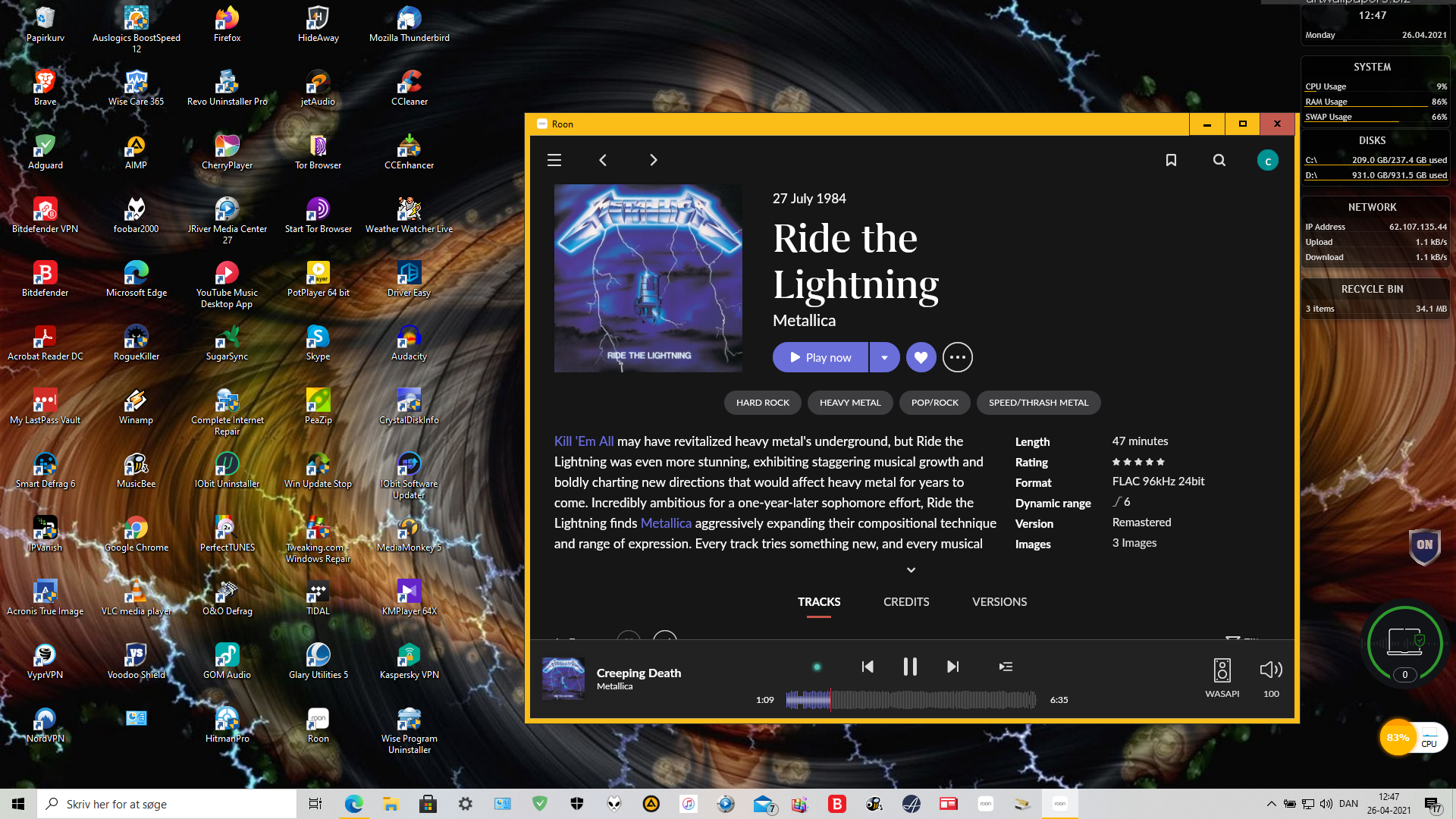Open the three-dot album options menu

[x=957, y=357]
